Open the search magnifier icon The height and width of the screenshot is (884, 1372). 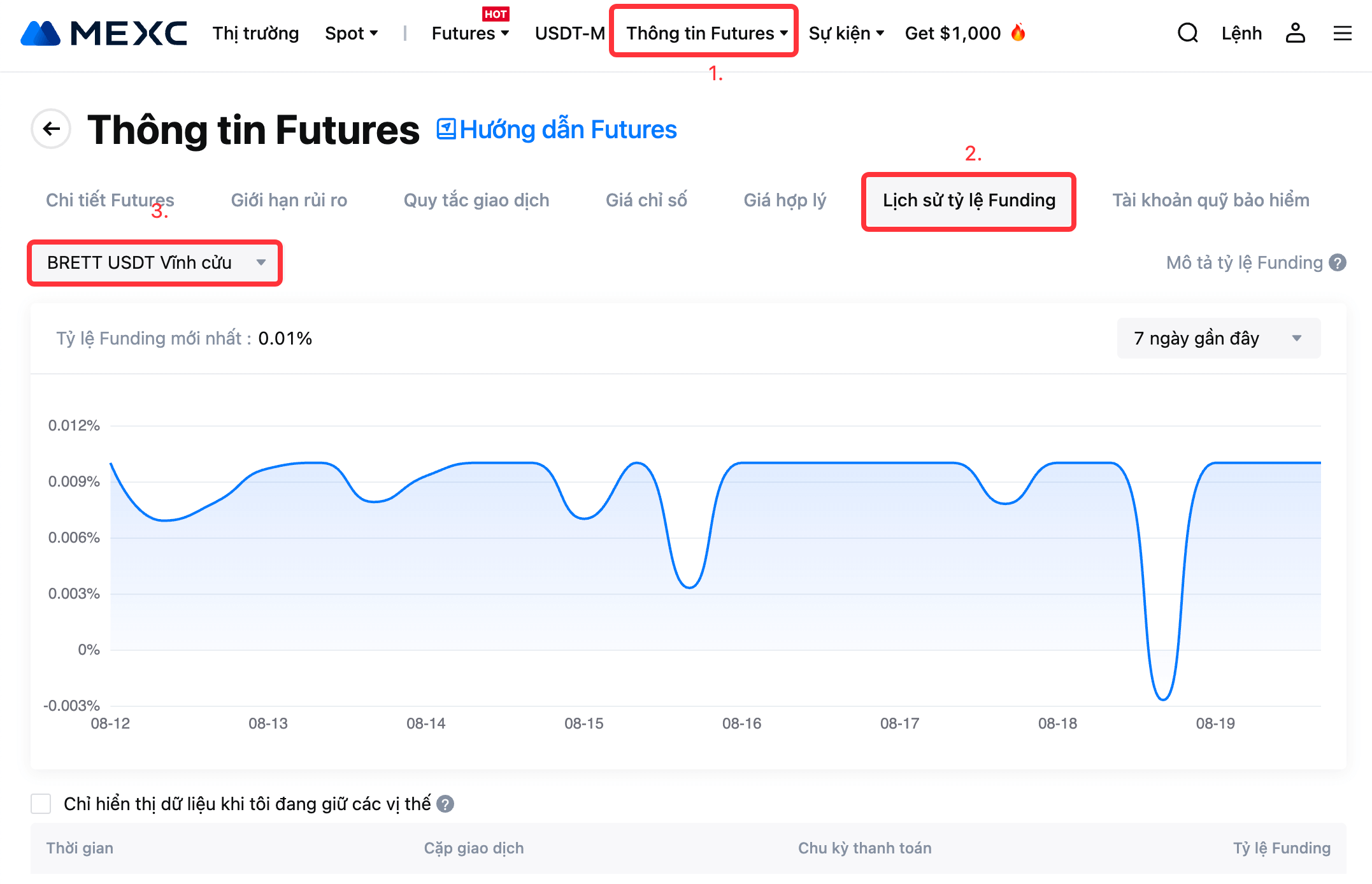pyautogui.click(x=1187, y=33)
